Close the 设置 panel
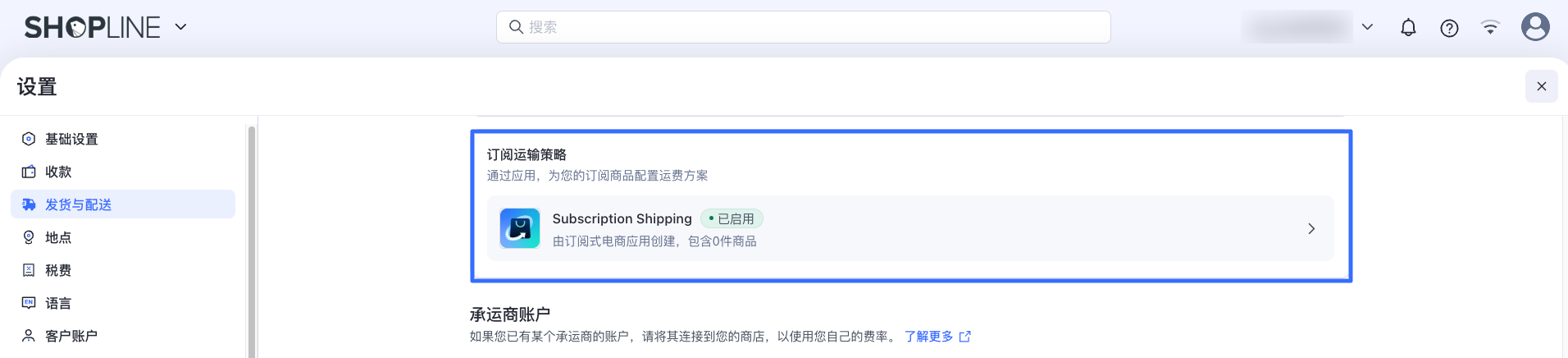Screen dimensions: 1568x358 (1542, 86)
